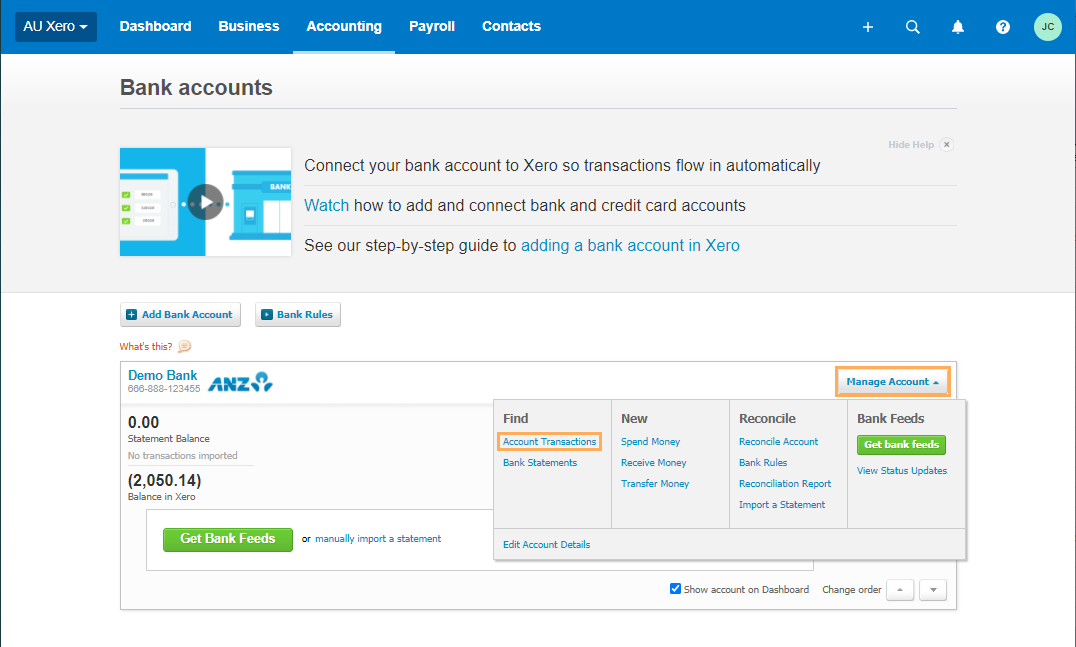This screenshot has width=1076, height=647.
Task: Click Edit Account Details
Action: 546,545
